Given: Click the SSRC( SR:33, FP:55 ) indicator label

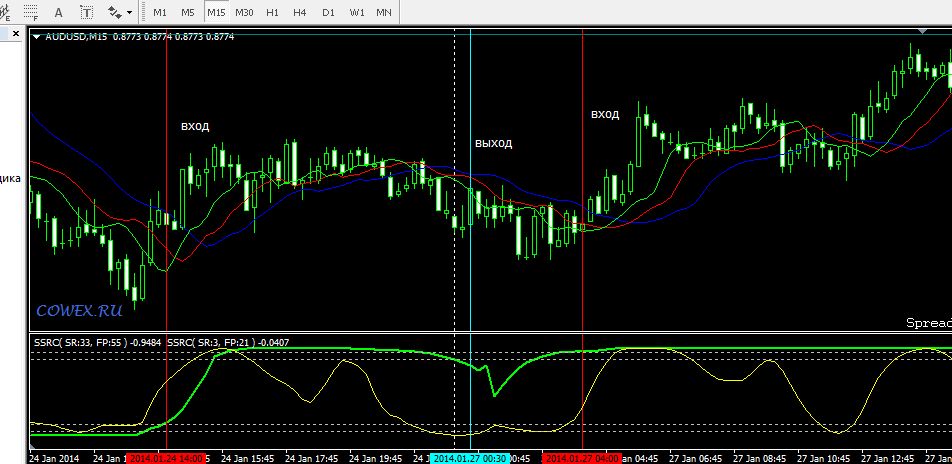Looking at the screenshot, I should pos(98,343).
